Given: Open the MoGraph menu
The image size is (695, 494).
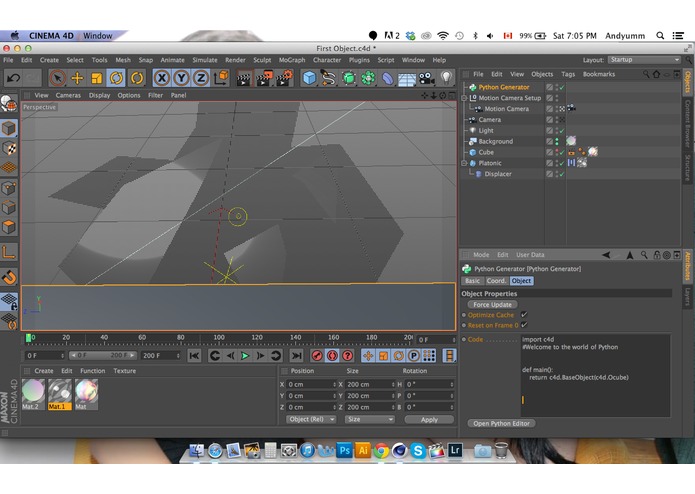Looking at the screenshot, I should [292, 60].
